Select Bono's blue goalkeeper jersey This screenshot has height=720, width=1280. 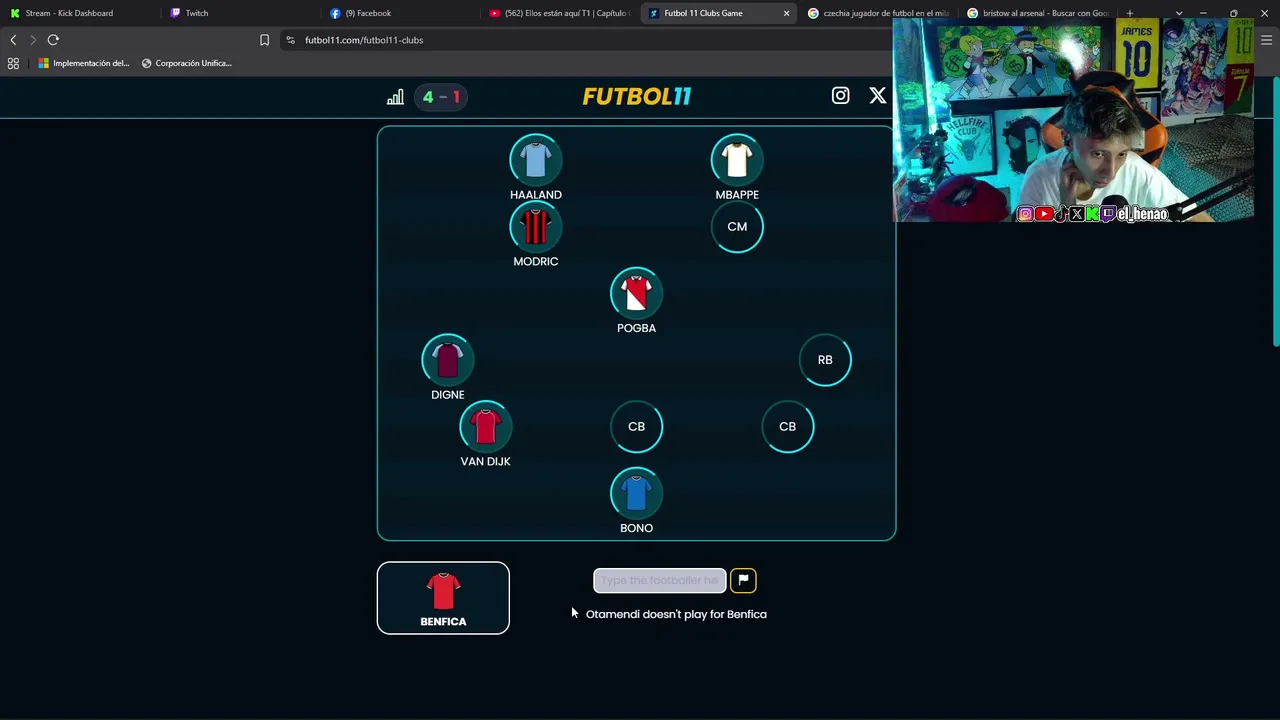click(x=636, y=494)
